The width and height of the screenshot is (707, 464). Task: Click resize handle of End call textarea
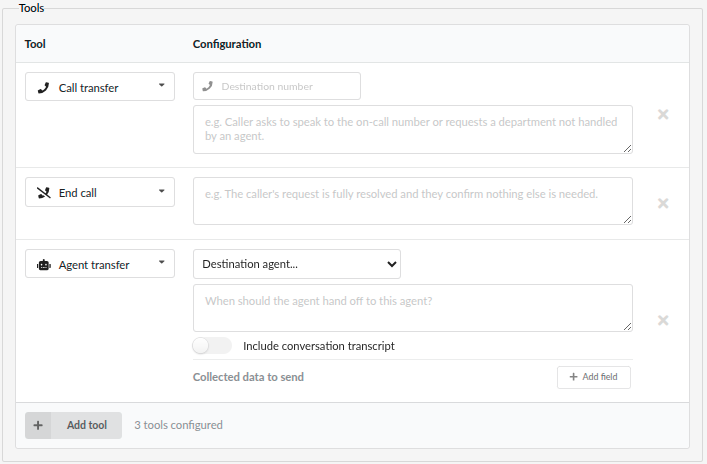(x=627, y=220)
